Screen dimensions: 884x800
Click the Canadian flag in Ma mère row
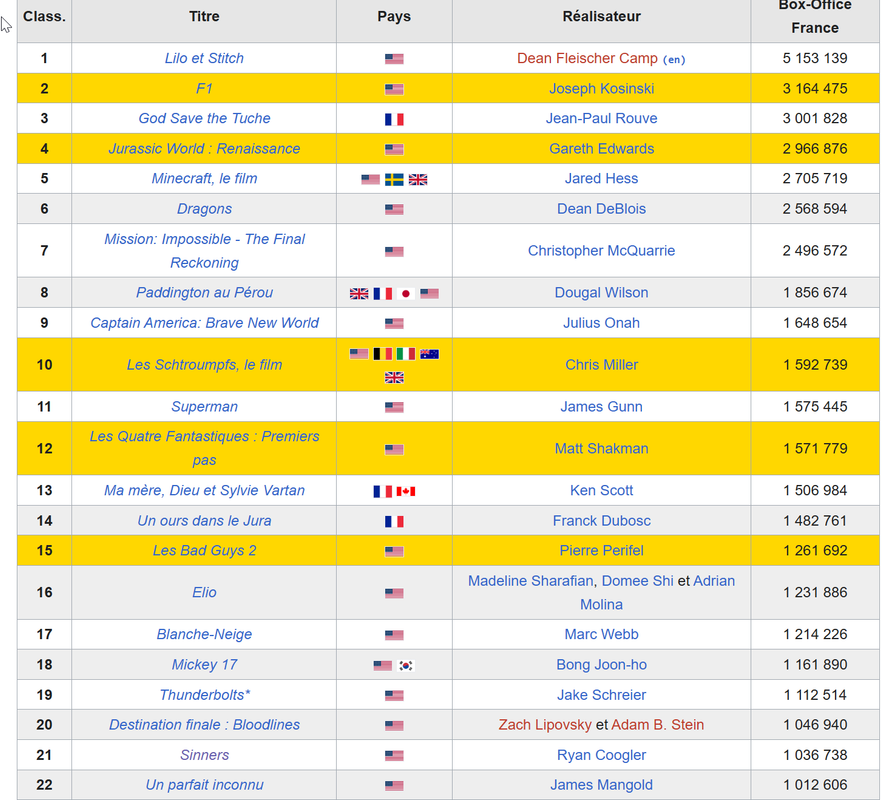pos(406,492)
